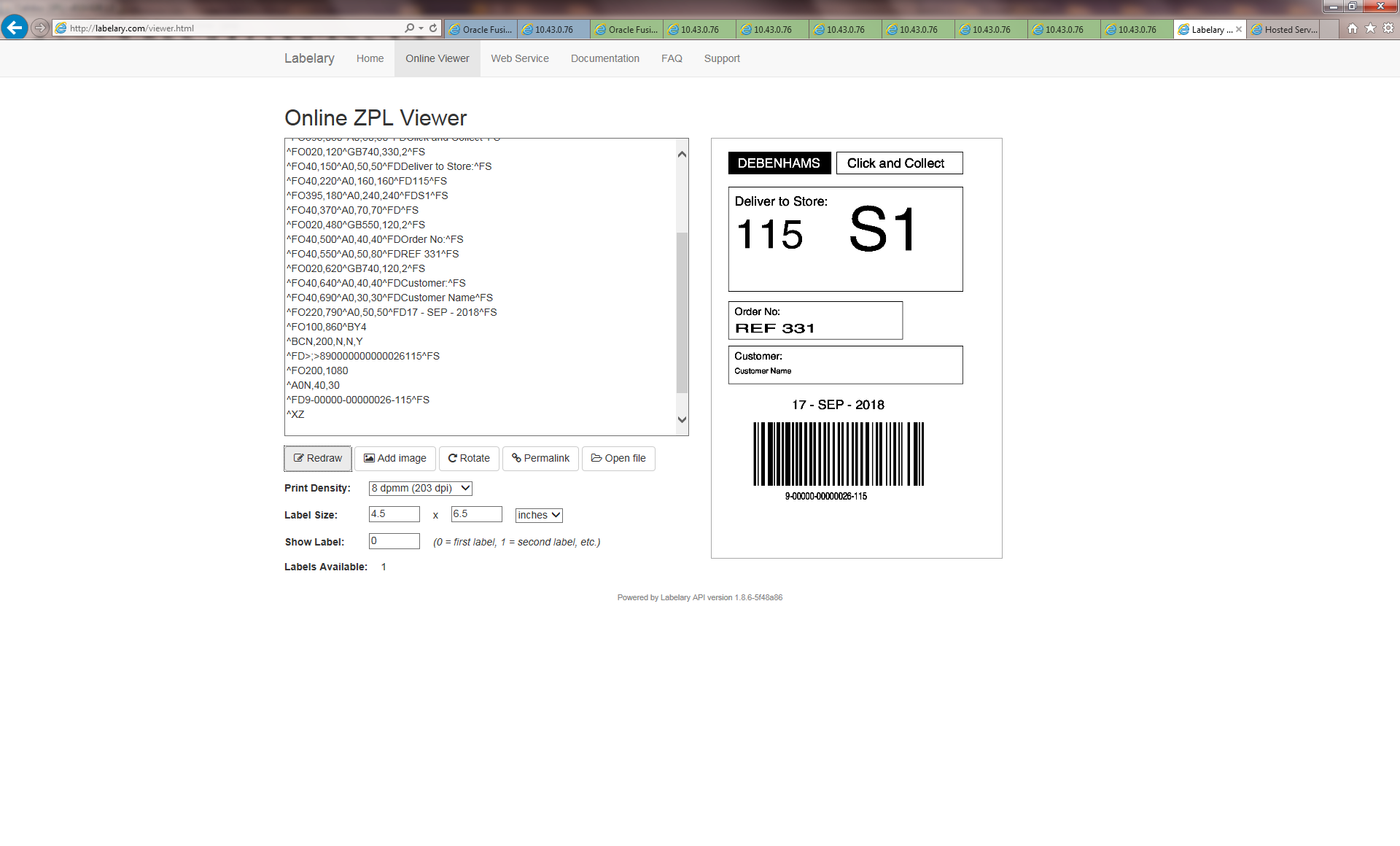Viewport: 1400px width, 846px height.
Task: Click the Open file button
Action: click(x=618, y=458)
